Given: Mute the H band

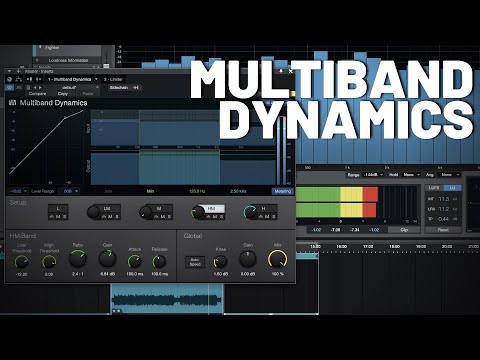Looking at the screenshot, I should [x=267, y=217].
